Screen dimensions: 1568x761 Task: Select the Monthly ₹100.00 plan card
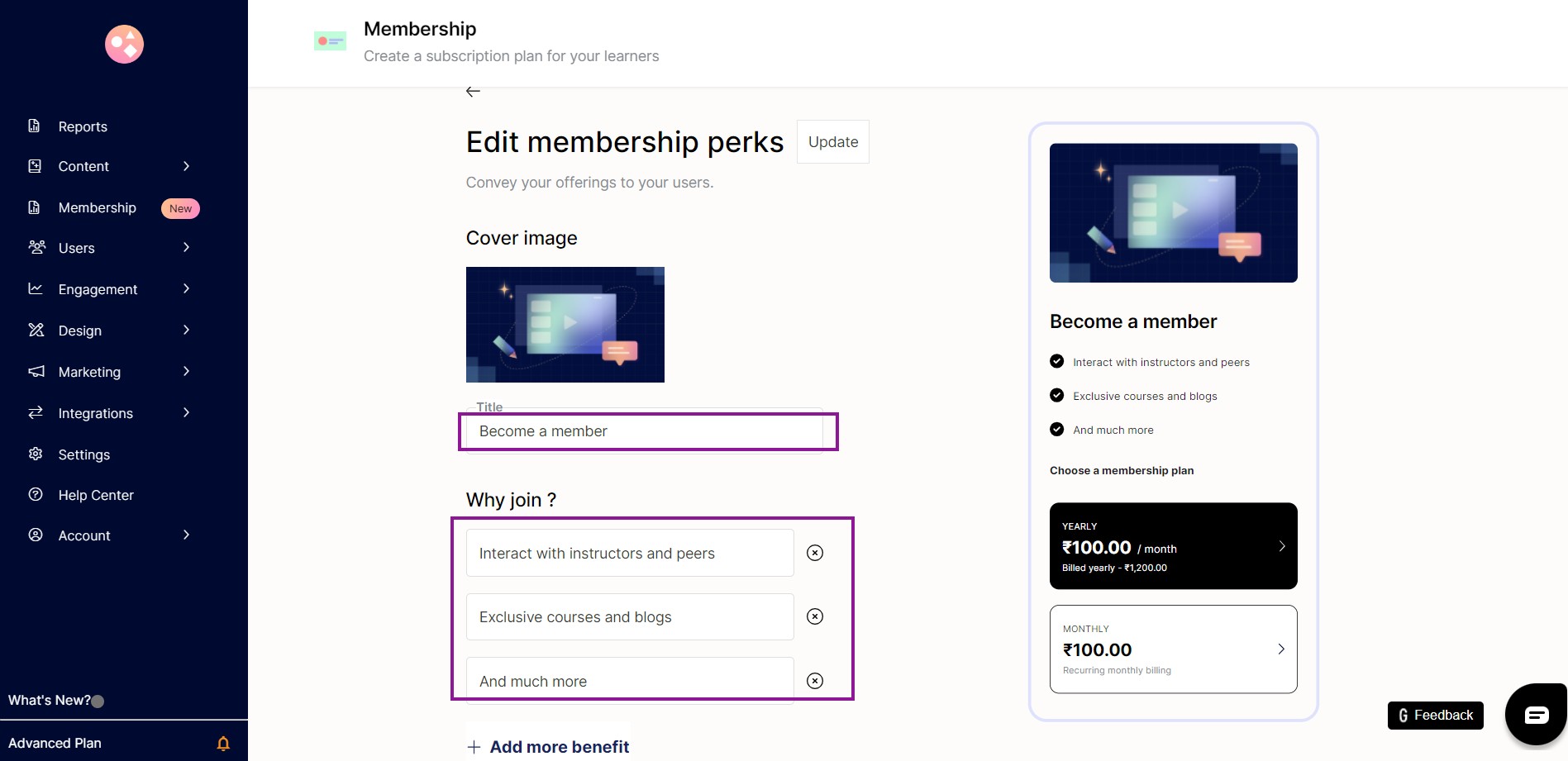pos(1173,649)
